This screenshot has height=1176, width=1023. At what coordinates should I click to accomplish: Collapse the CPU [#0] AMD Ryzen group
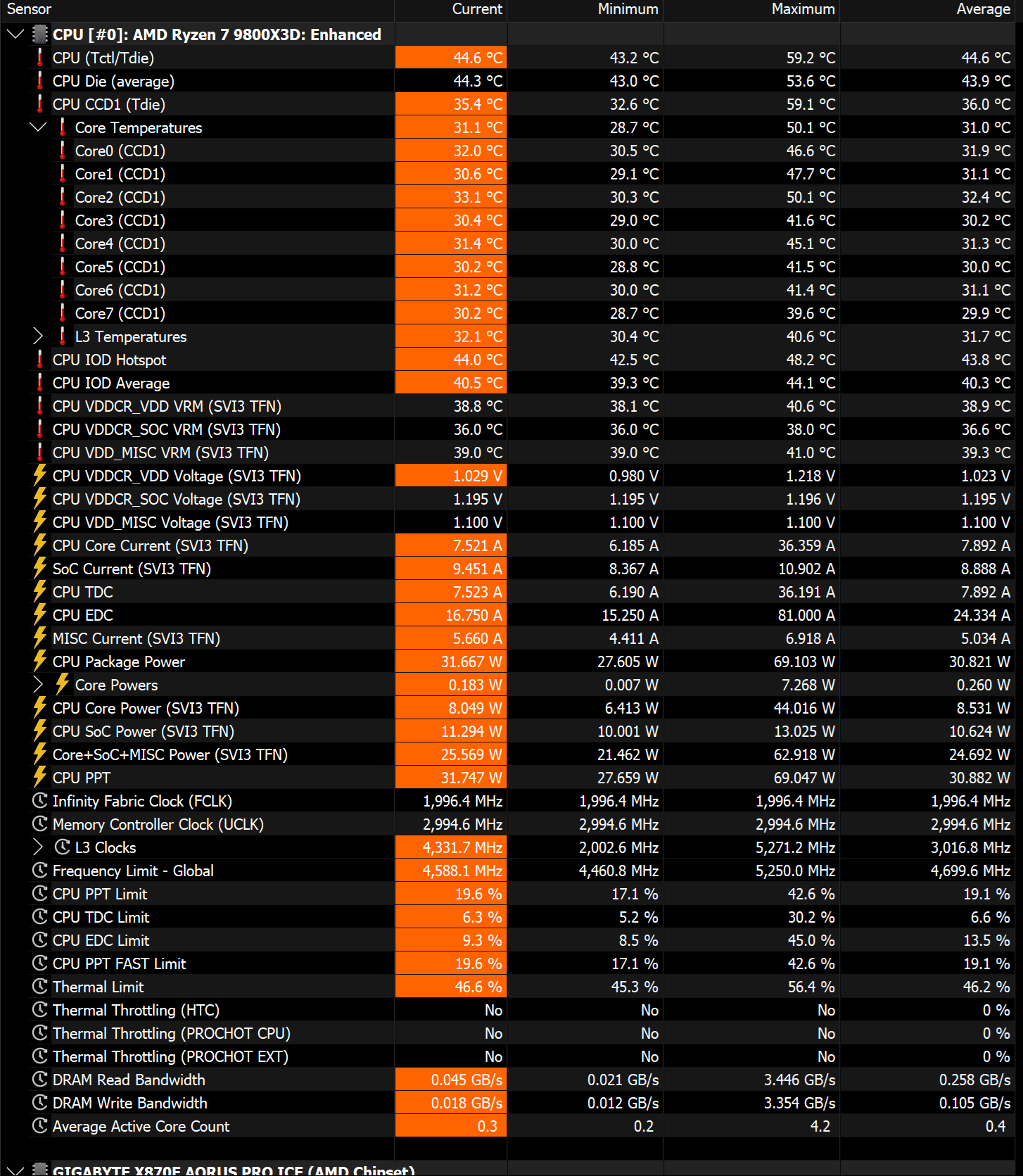coord(15,34)
